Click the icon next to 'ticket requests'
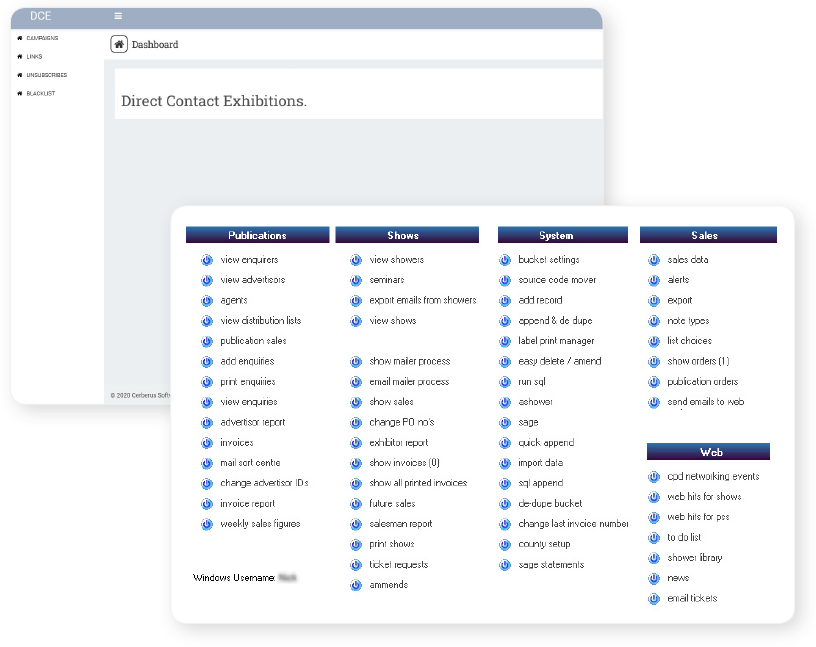Screen dimensions: 816x647 [x=355, y=564]
